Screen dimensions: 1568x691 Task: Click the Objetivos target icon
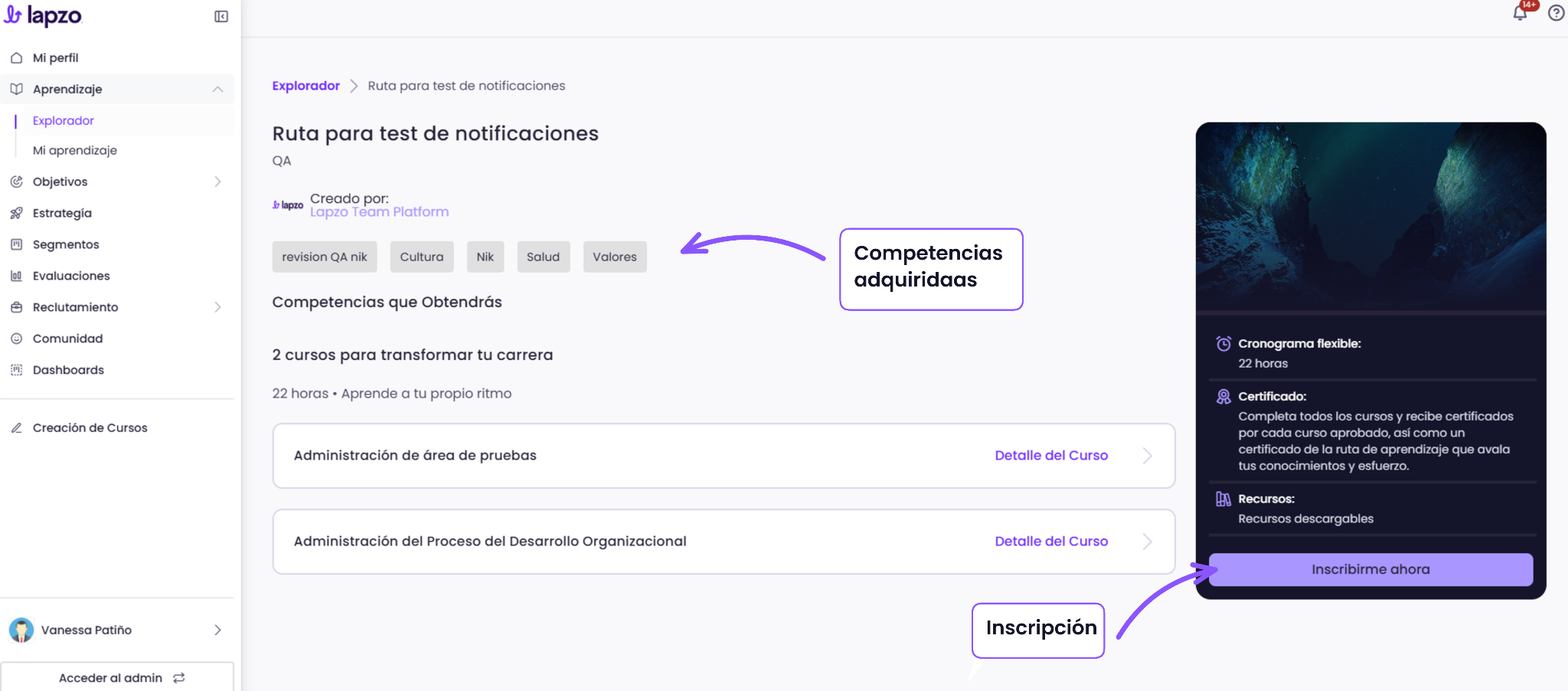click(x=16, y=182)
